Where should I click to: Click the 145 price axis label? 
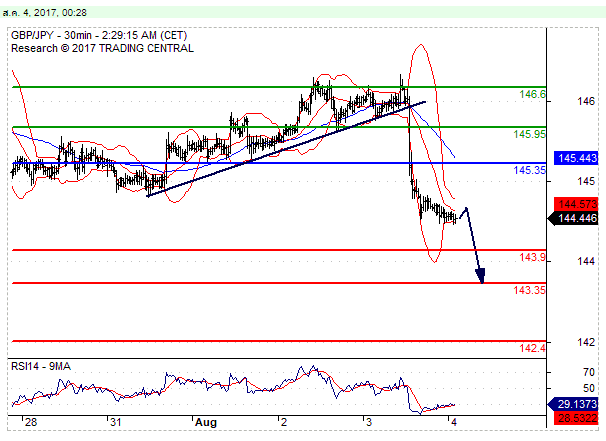586,181
